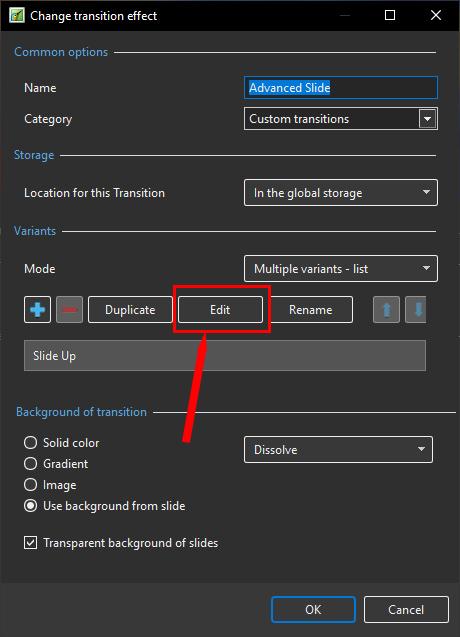Close the dialog with X icon
This screenshot has width=460, height=637.
436,15
